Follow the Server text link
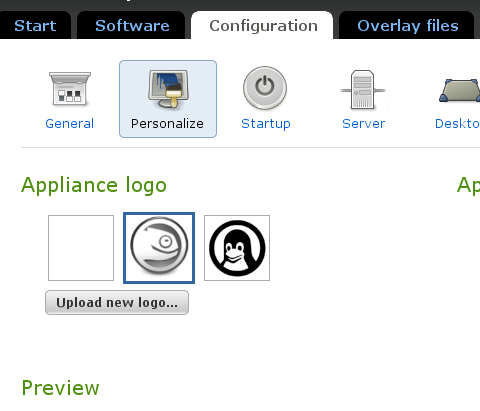The width and height of the screenshot is (480, 411). pos(363,124)
